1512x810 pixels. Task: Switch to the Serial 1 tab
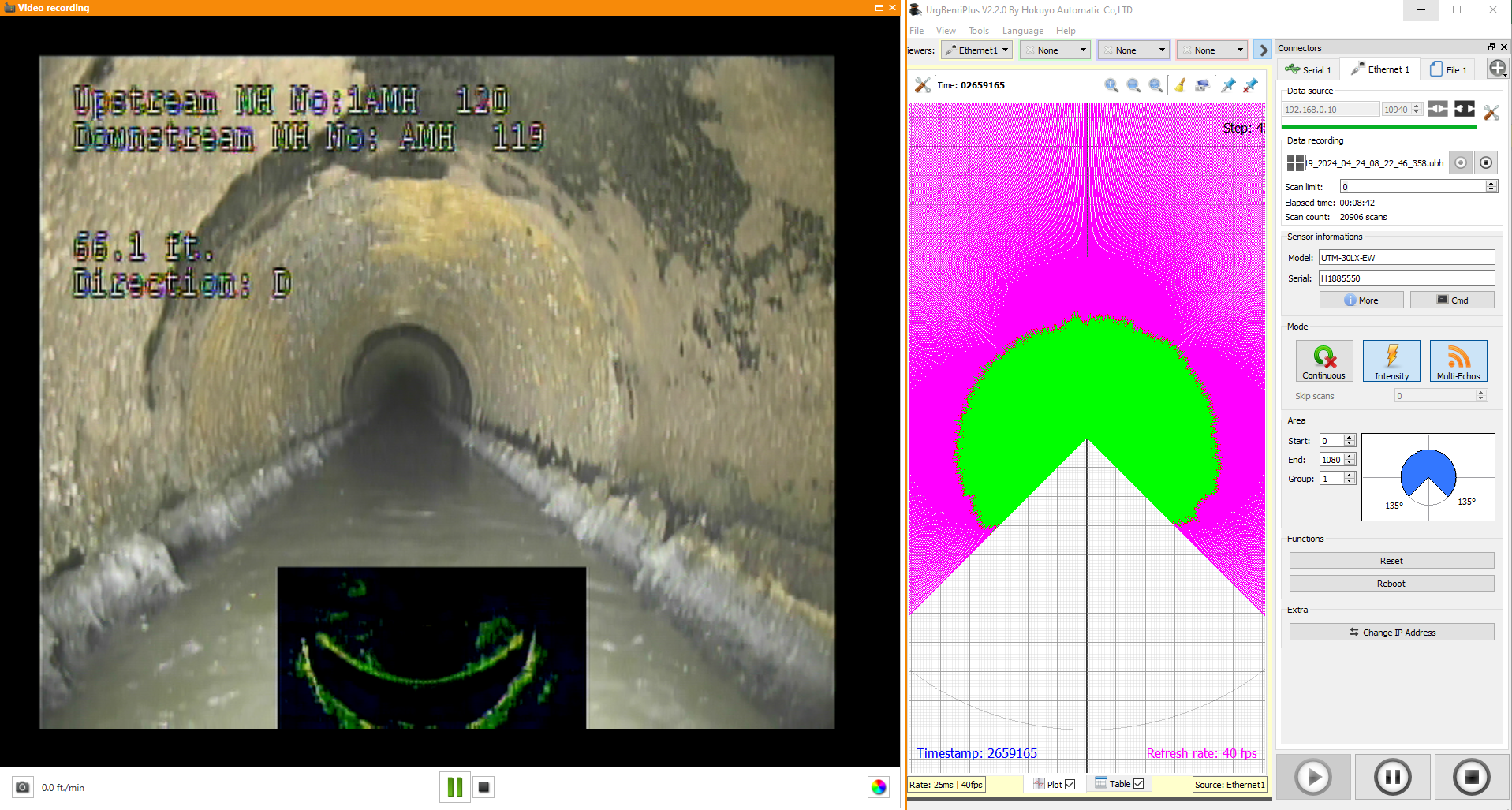1309,69
